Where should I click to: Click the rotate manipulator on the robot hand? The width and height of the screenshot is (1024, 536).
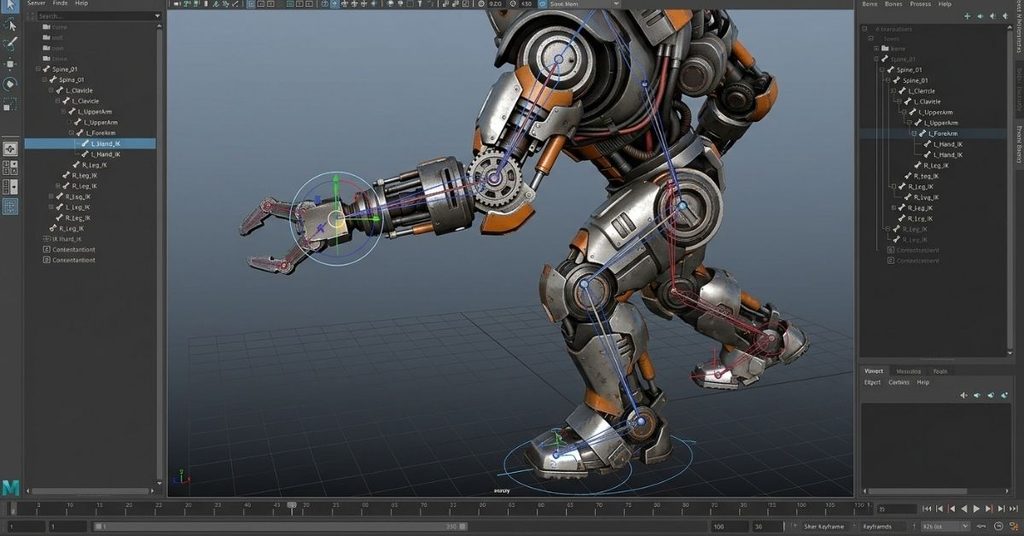pos(336,219)
